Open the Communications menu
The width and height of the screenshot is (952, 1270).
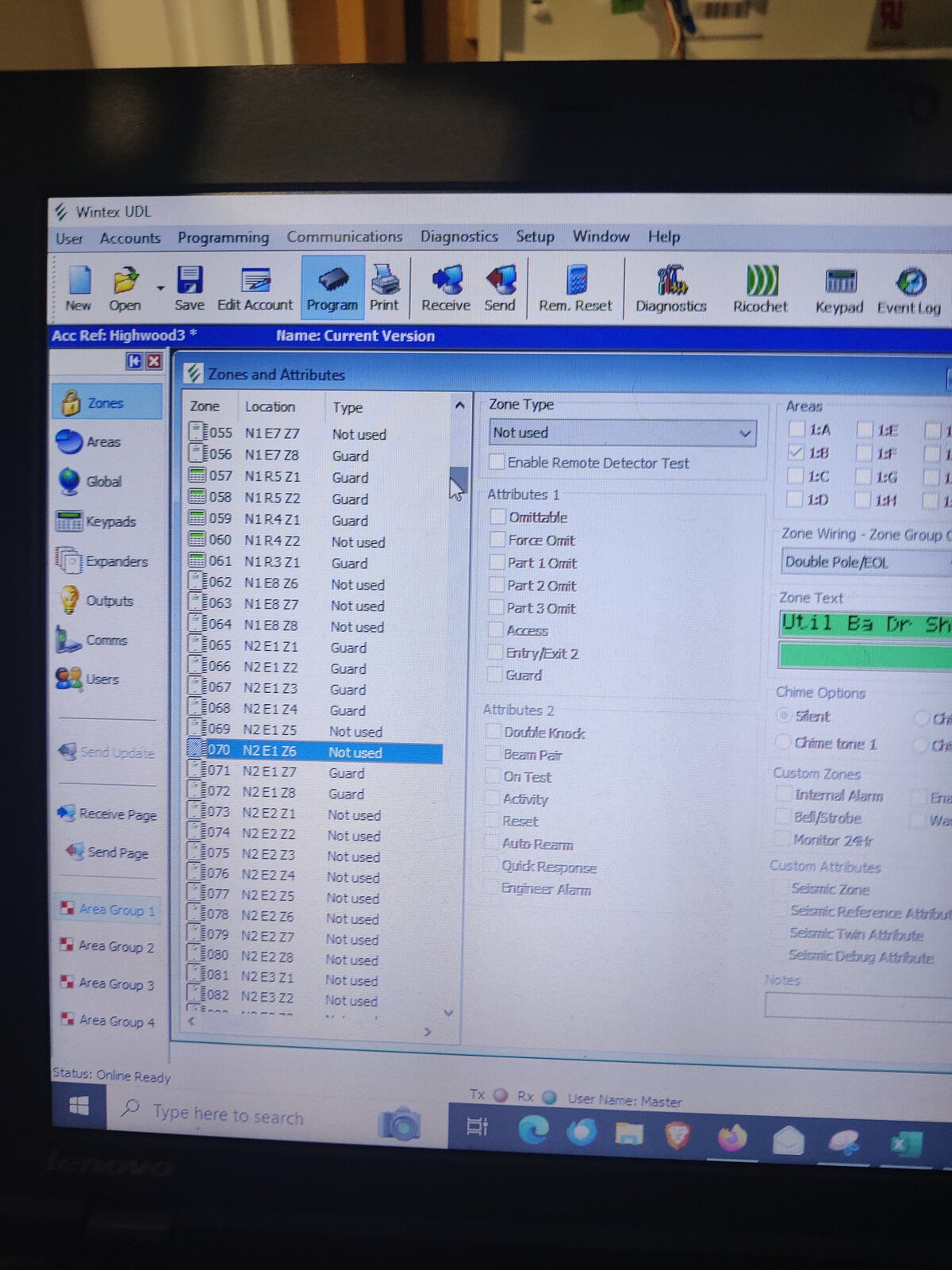click(x=344, y=237)
